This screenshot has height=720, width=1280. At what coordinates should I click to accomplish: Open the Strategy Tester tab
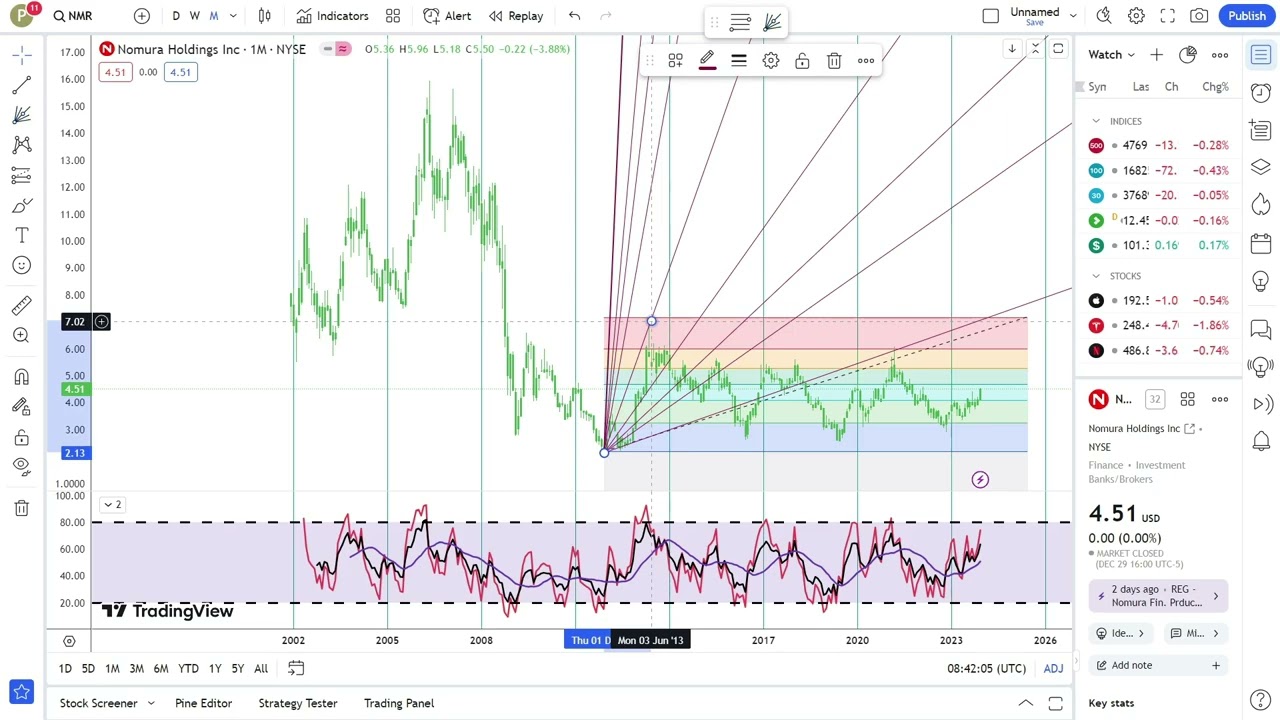297,704
